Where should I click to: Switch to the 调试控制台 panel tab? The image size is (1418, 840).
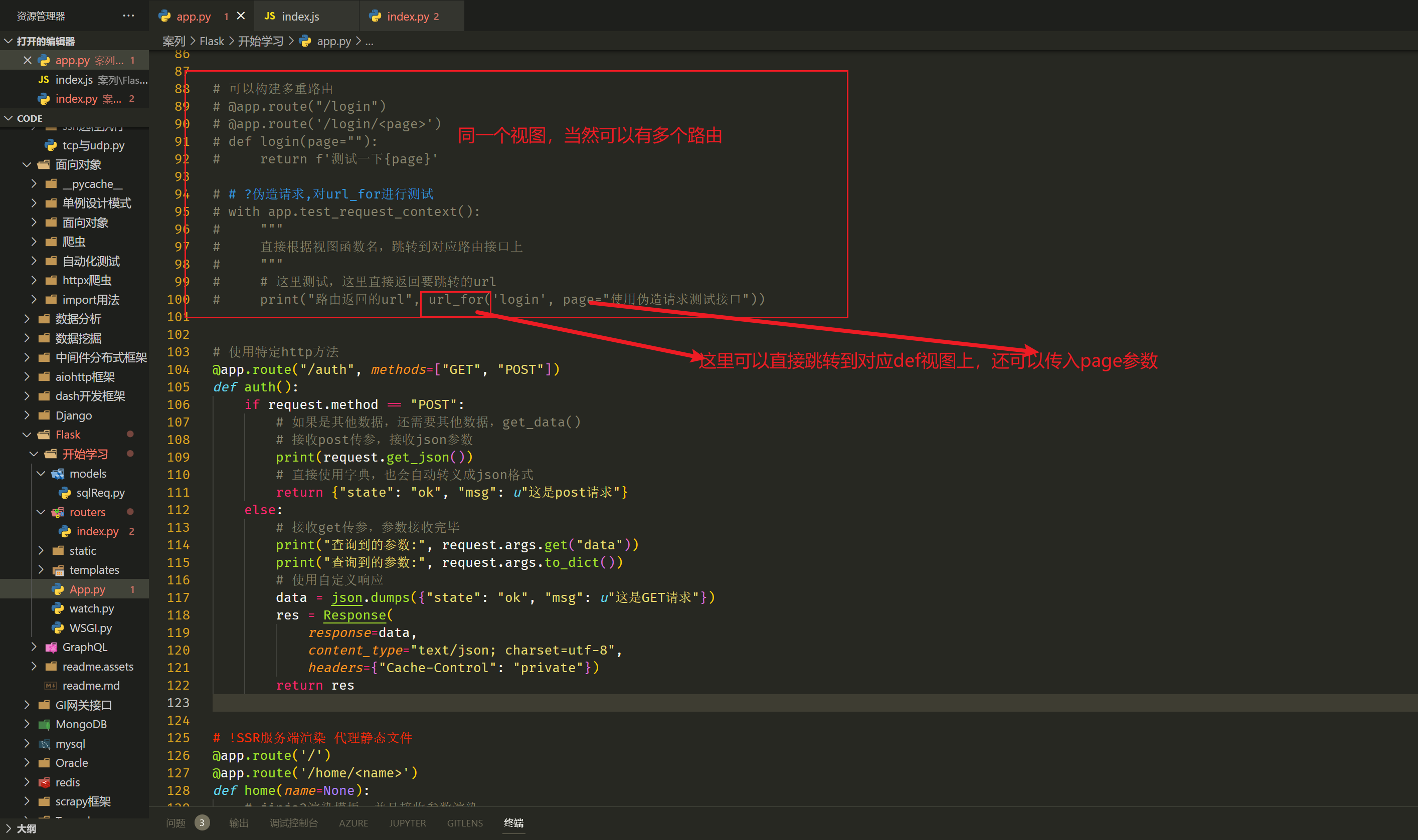click(293, 822)
